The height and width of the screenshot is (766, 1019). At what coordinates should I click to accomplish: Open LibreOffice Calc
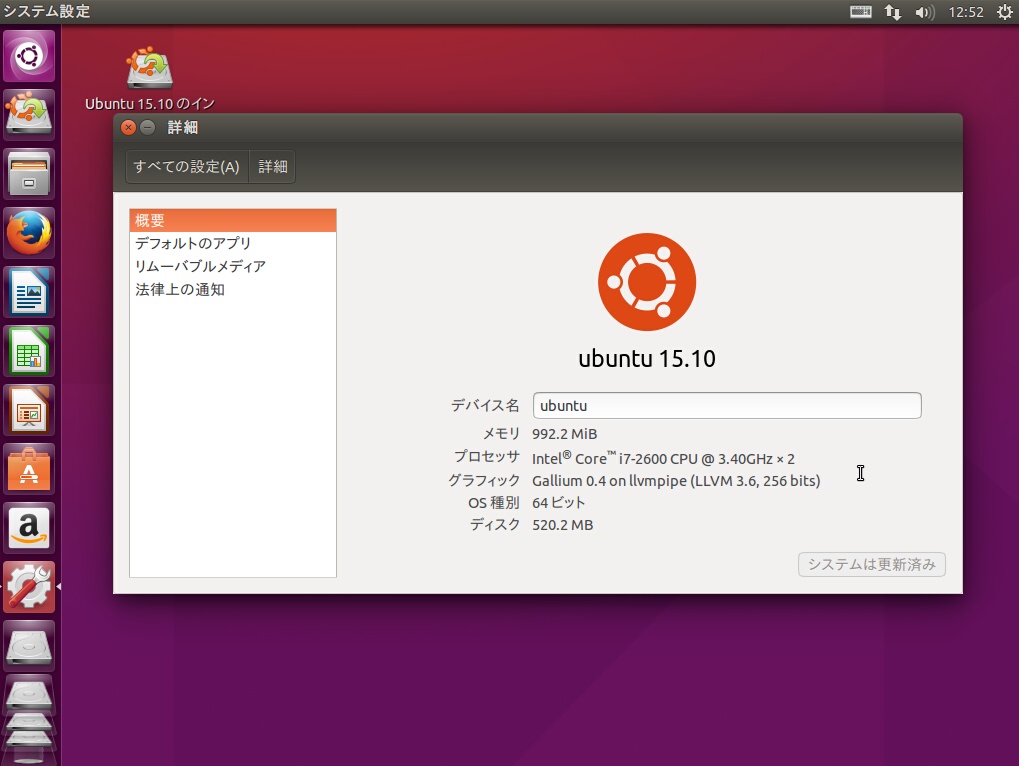click(27, 351)
